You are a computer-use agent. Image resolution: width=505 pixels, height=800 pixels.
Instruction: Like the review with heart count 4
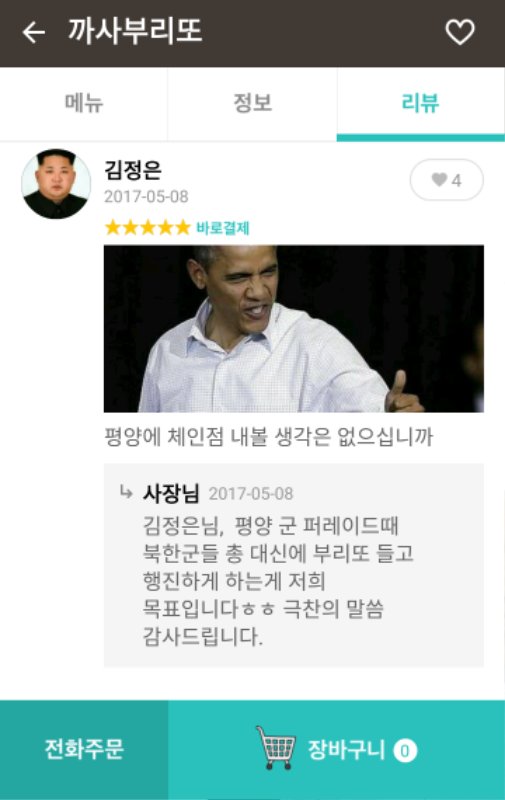[x=446, y=180]
